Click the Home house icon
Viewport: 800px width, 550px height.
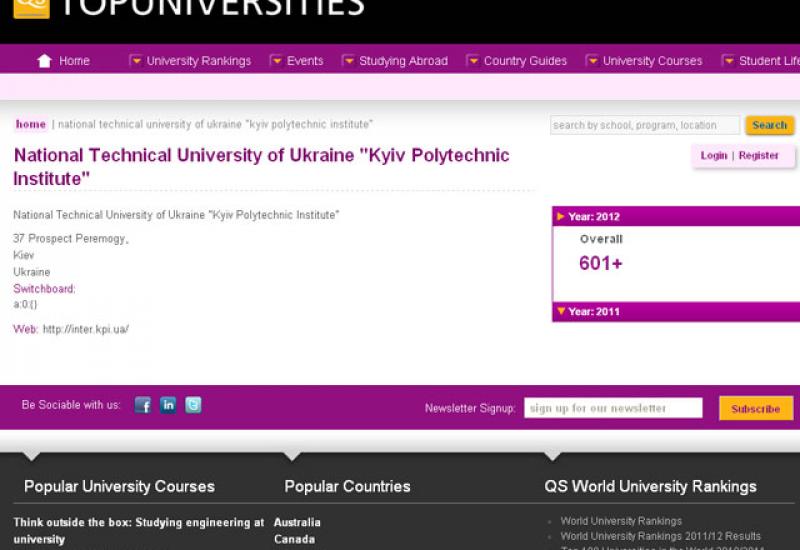(44, 61)
